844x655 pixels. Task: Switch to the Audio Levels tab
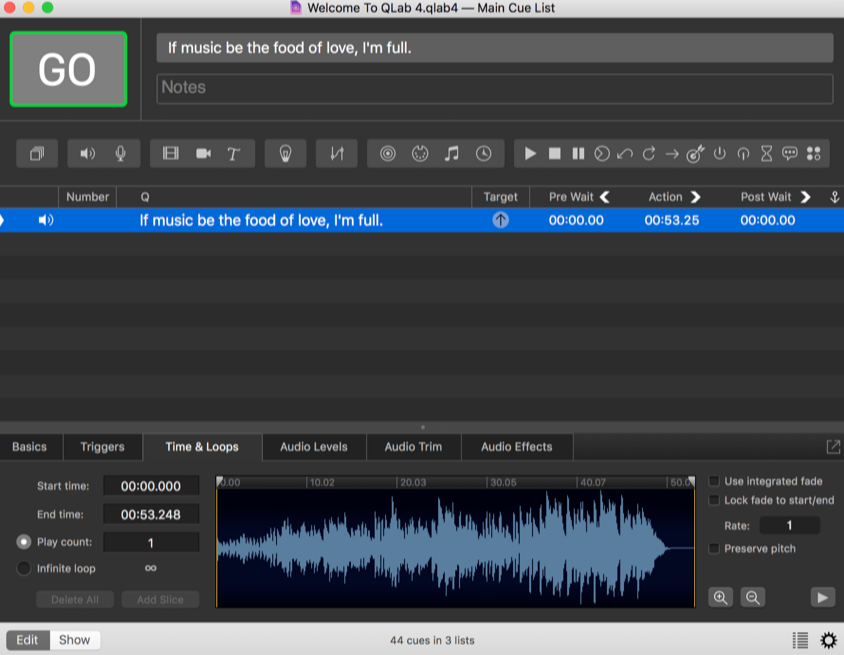[314, 447]
